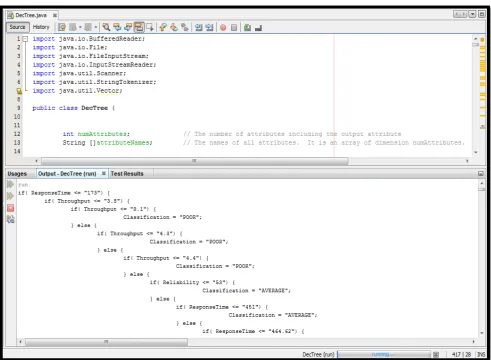Click the running progress bar in the status bar
This screenshot has width=491, height=360.
click(x=384, y=354)
